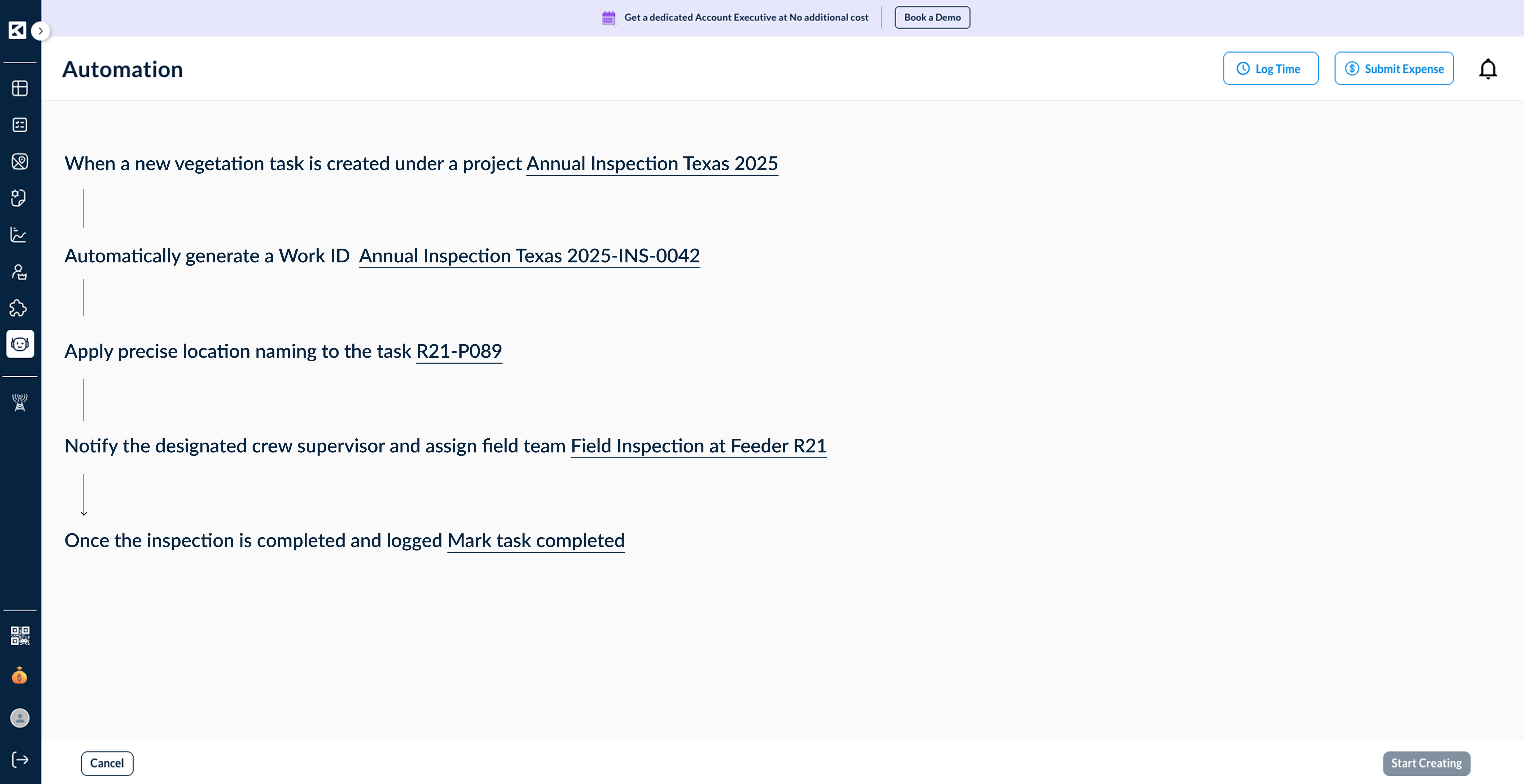Screen dimensions: 1524x784
Task: Click the logout icon at sidebar bottom
Action: 20,760
